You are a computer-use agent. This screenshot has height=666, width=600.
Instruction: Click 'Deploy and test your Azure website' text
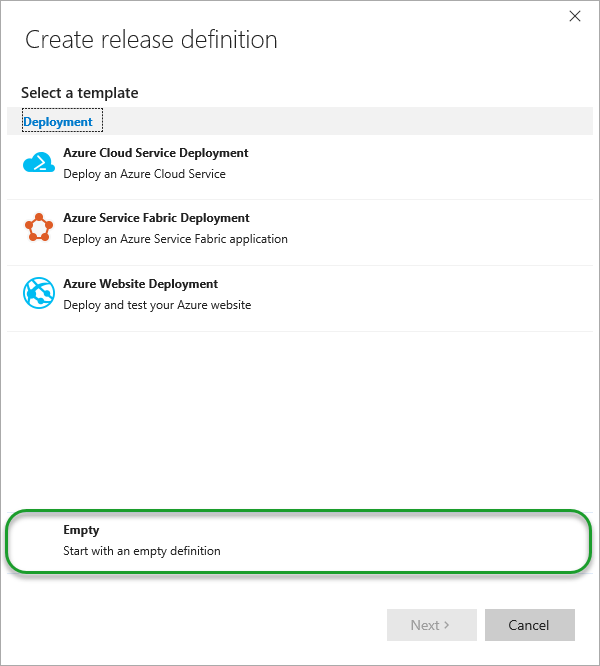(x=157, y=305)
